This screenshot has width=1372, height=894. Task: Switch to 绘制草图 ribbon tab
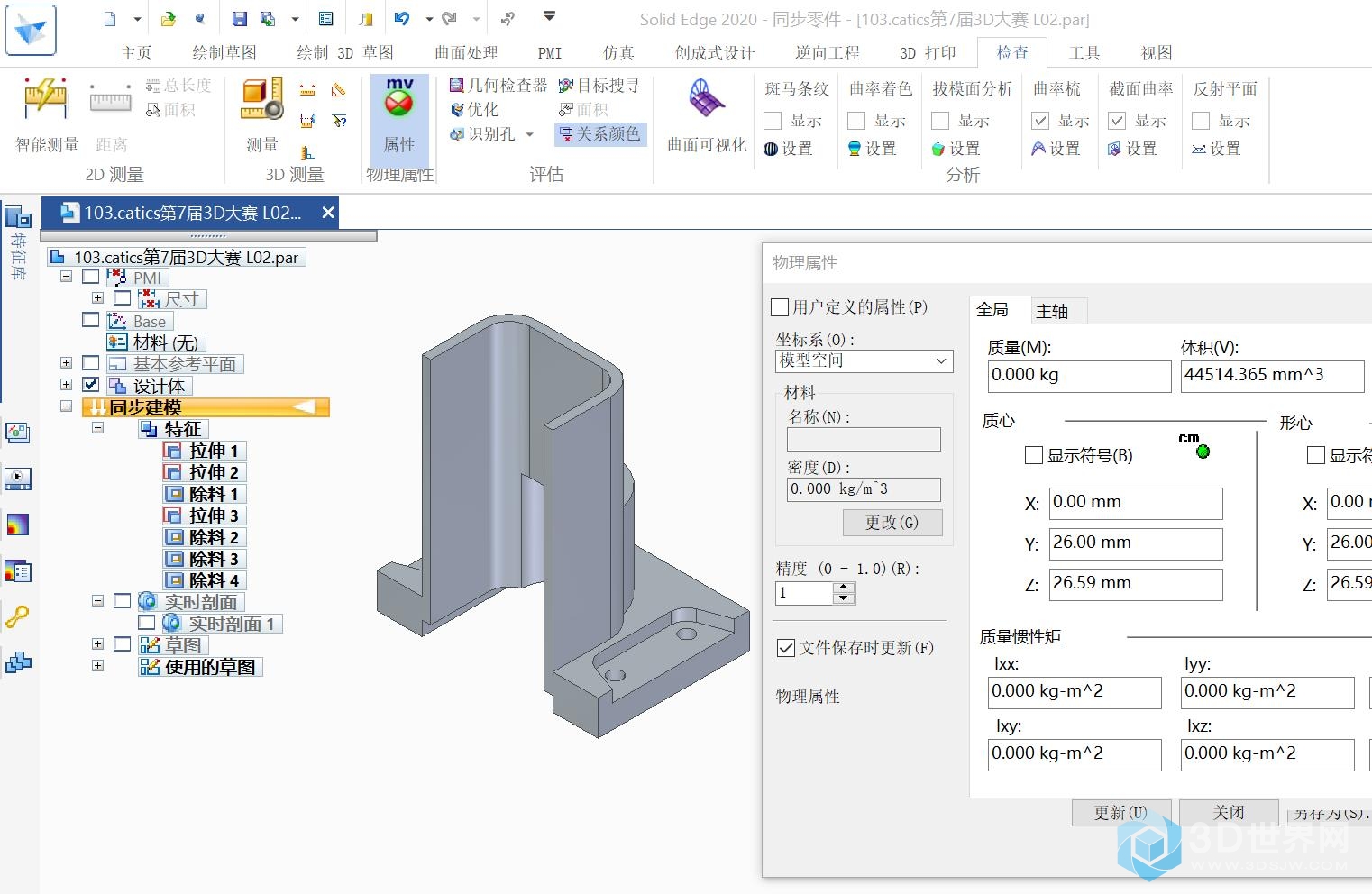click(224, 53)
